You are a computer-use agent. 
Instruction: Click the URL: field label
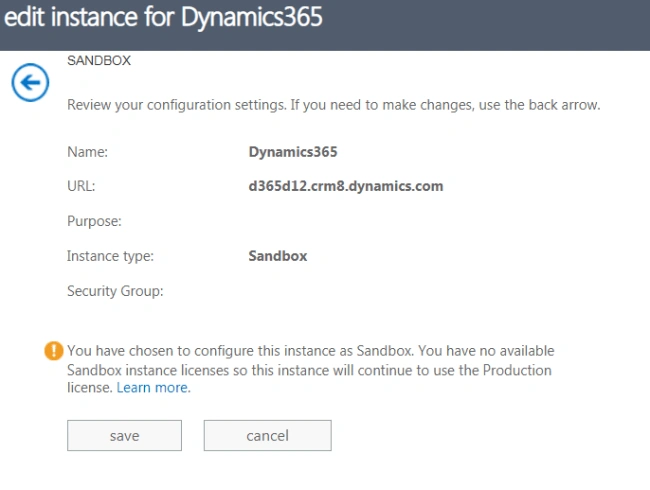coord(81,186)
